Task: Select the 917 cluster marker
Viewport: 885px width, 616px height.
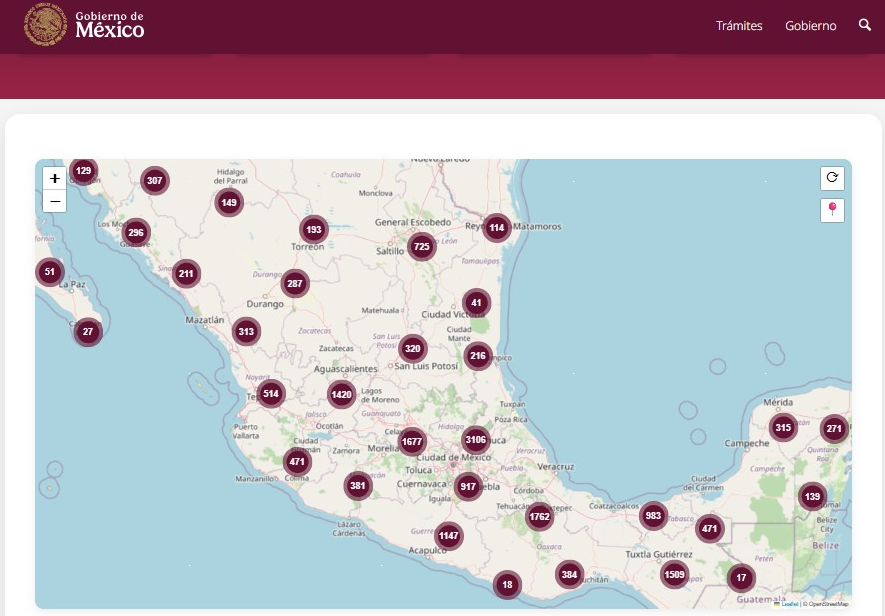Action: [x=468, y=486]
